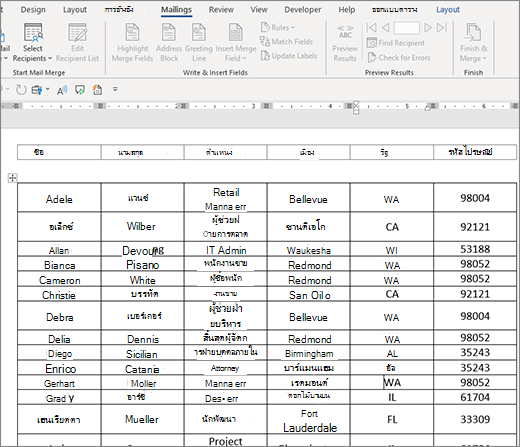
Task: Click Find Recipient
Action: [x=396, y=43]
